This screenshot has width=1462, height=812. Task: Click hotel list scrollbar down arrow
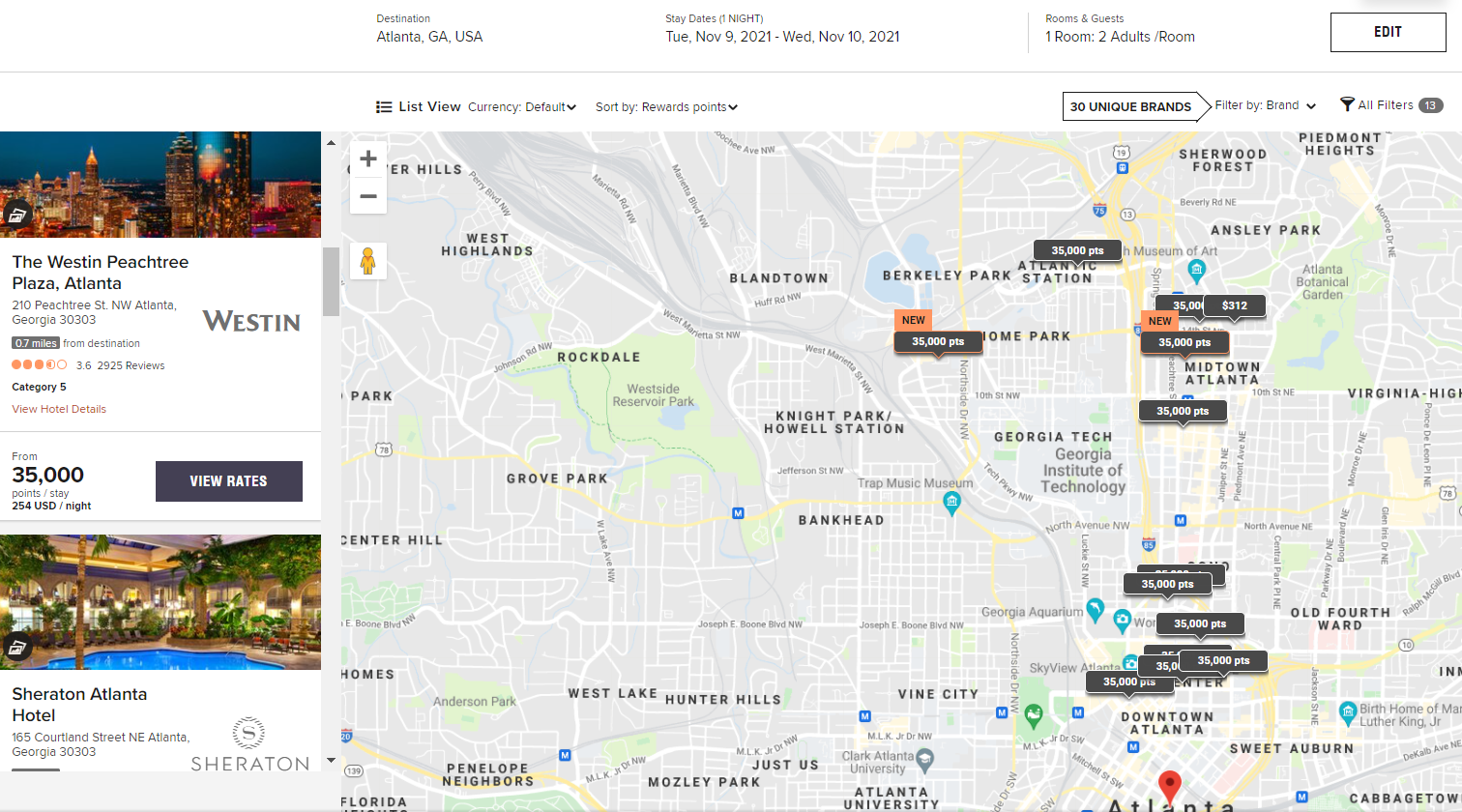coord(332,761)
